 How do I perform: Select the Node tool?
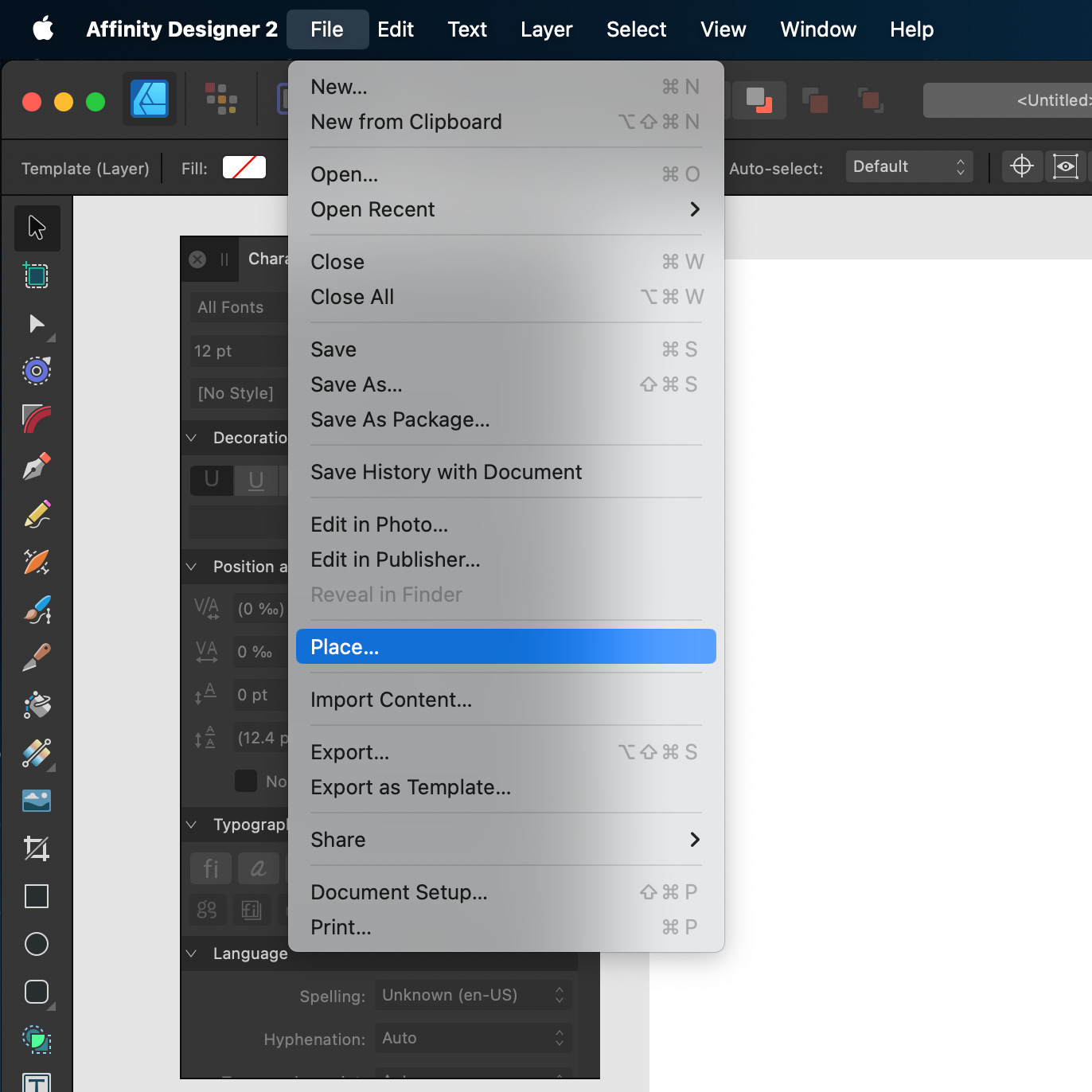pyautogui.click(x=37, y=323)
